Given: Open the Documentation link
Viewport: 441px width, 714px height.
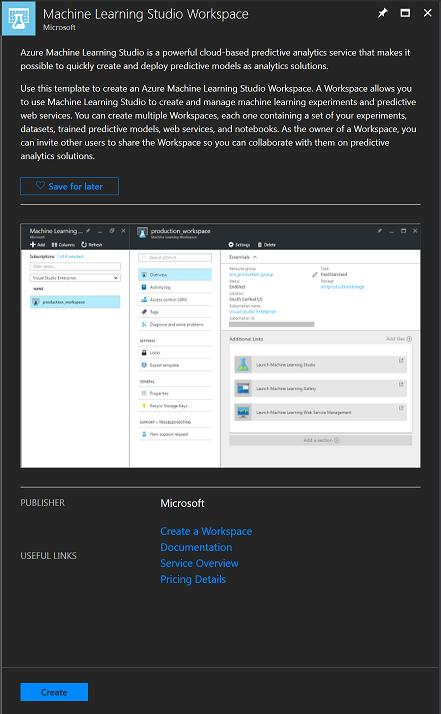Looking at the screenshot, I should pos(196,547).
